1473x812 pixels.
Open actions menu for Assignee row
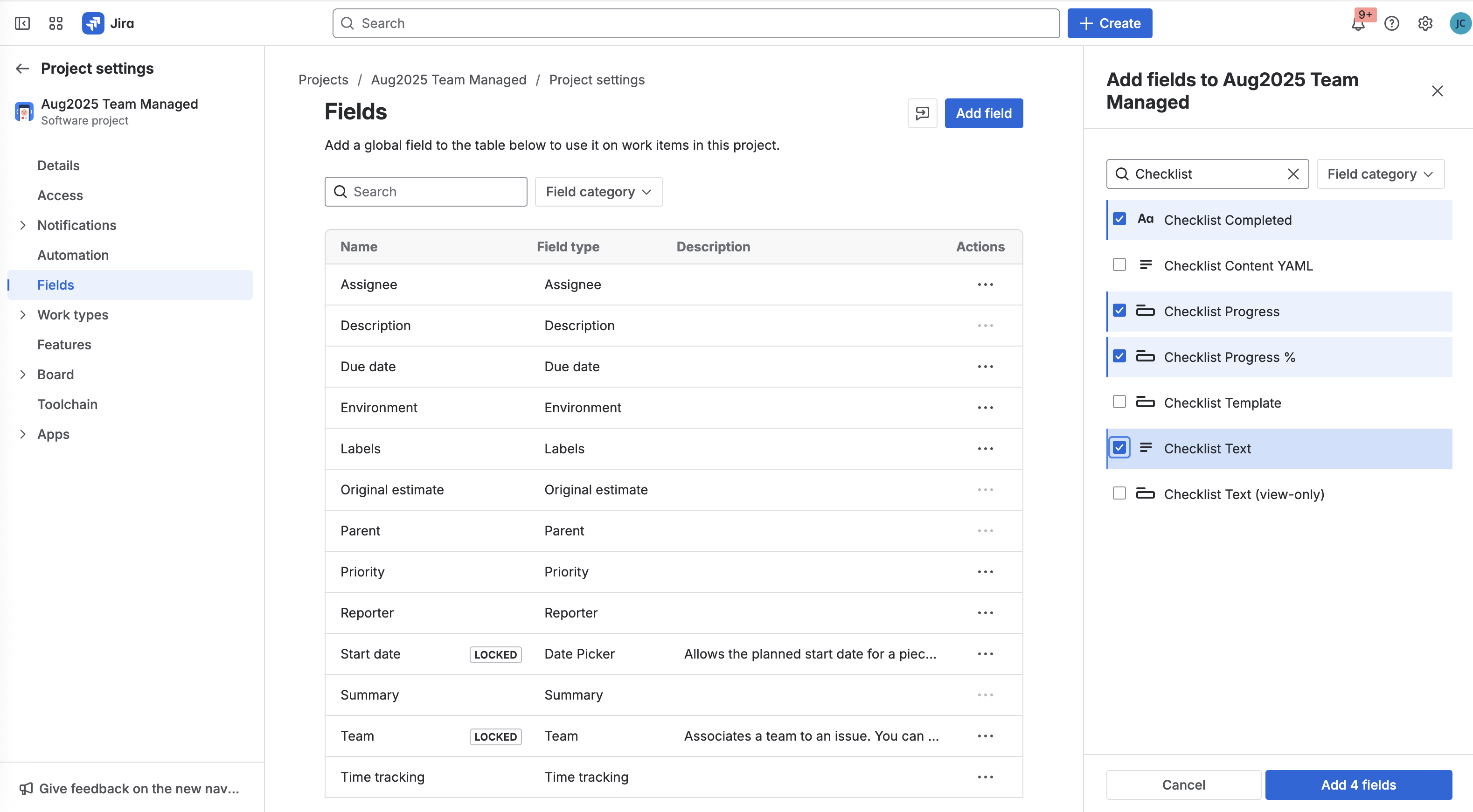click(x=985, y=285)
